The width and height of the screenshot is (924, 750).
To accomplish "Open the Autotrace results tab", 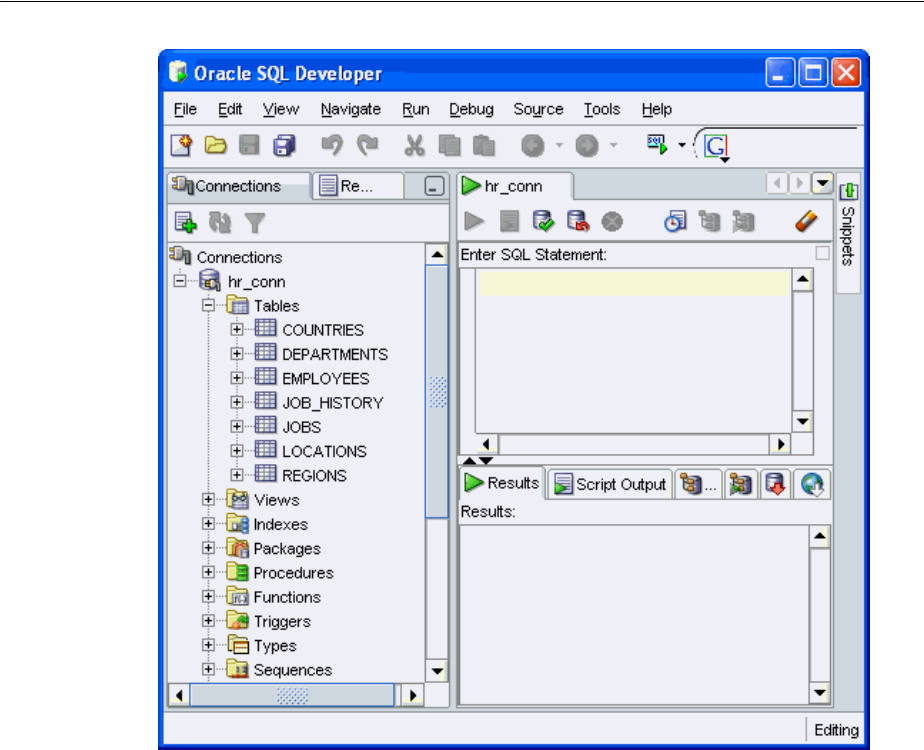I will click(x=741, y=484).
